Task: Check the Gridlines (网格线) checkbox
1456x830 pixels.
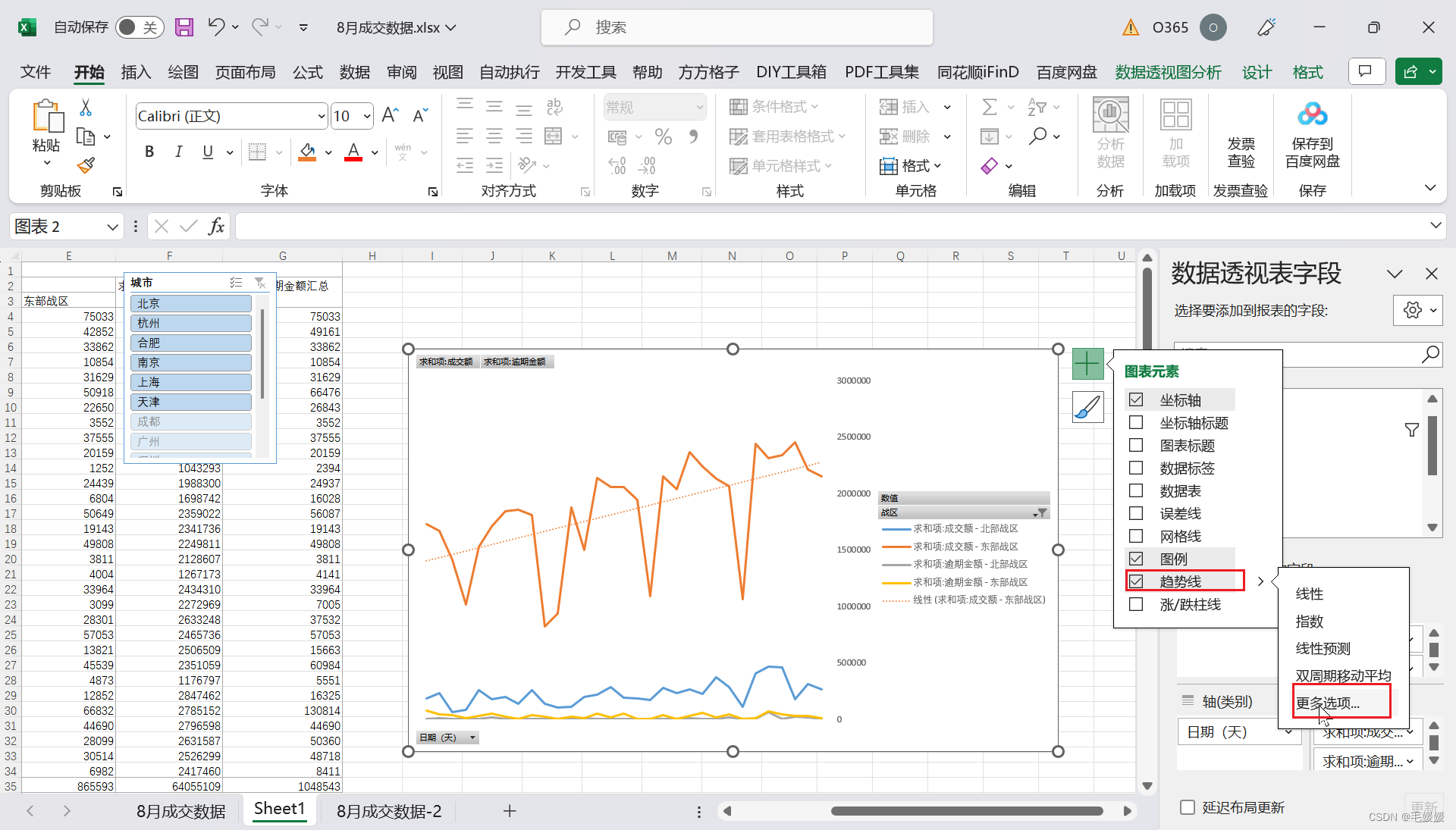Action: pyautogui.click(x=1136, y=536)
